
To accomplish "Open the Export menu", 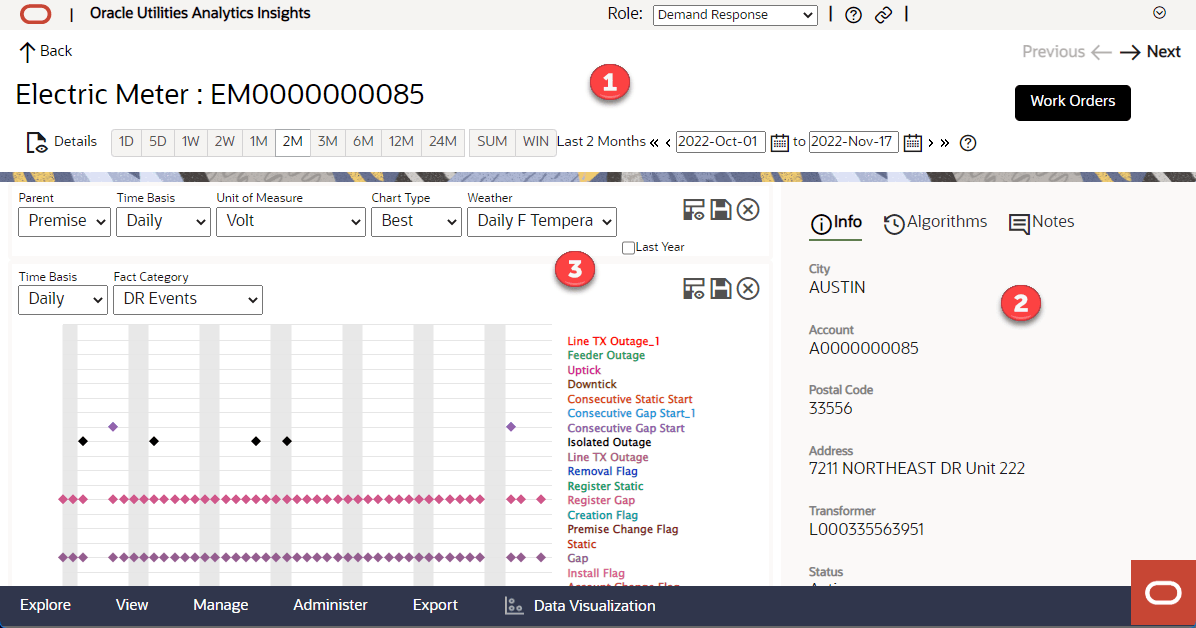I will 435,605.
